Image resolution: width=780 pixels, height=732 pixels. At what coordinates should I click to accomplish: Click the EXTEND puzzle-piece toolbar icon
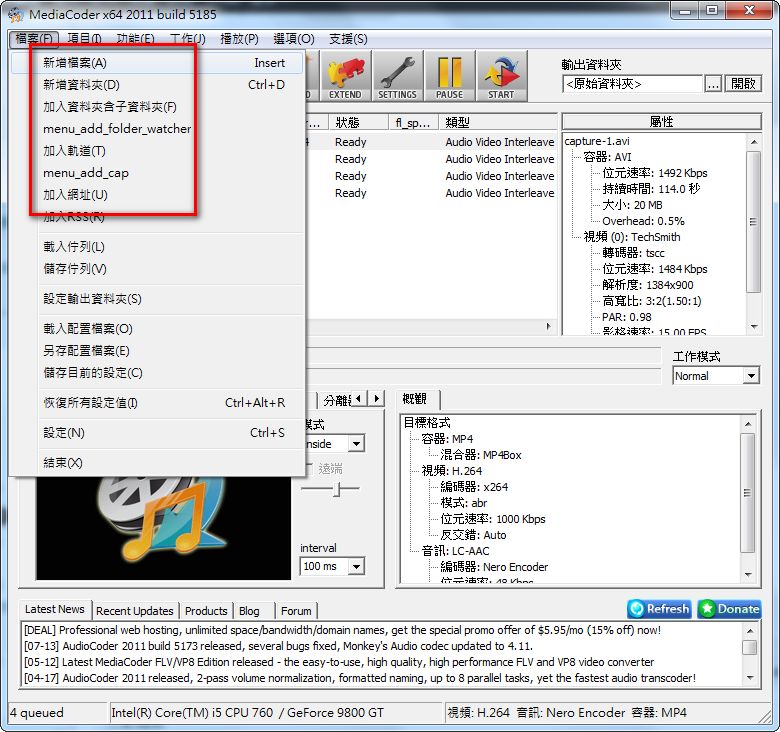point(345,76)
